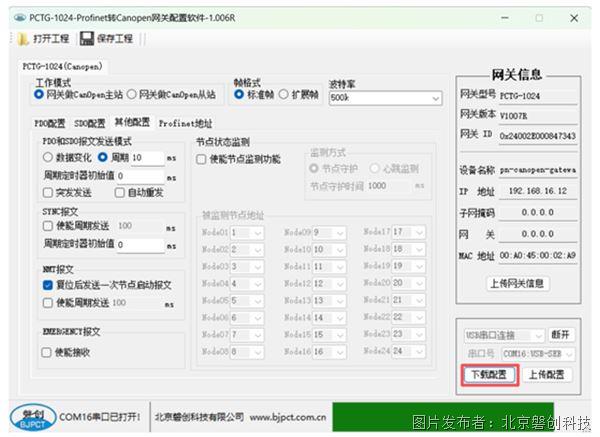Click www.bjpct.com.cn in status bar
This screenshot has height=437, width=600.
click(x=288, y=417)
